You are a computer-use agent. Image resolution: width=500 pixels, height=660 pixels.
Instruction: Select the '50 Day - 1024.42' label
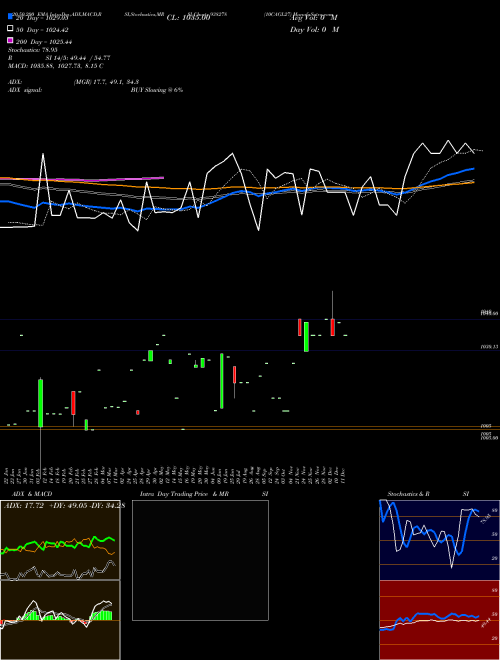42,30
